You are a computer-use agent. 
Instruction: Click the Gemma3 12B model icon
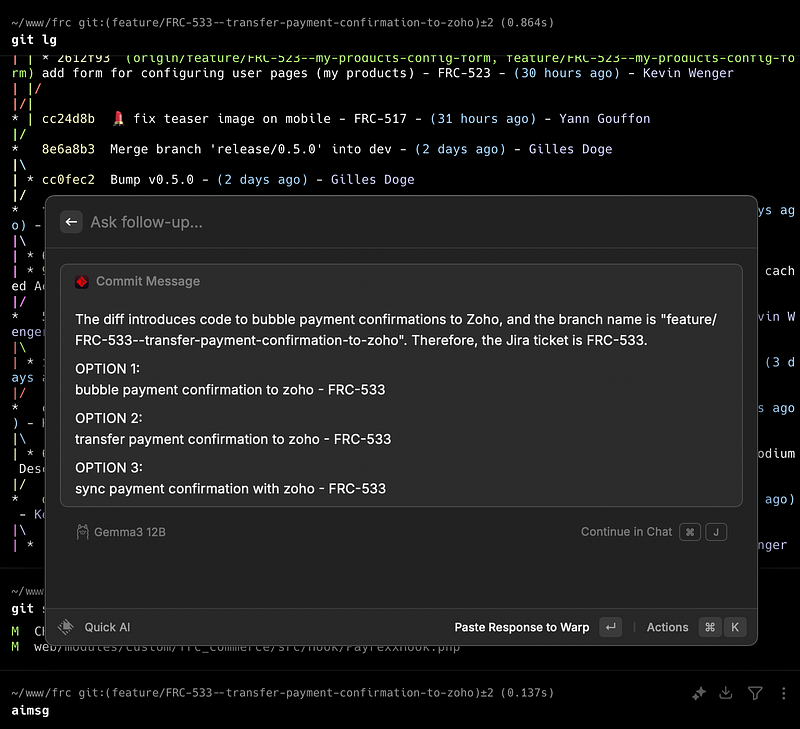(x=82, y=532)
